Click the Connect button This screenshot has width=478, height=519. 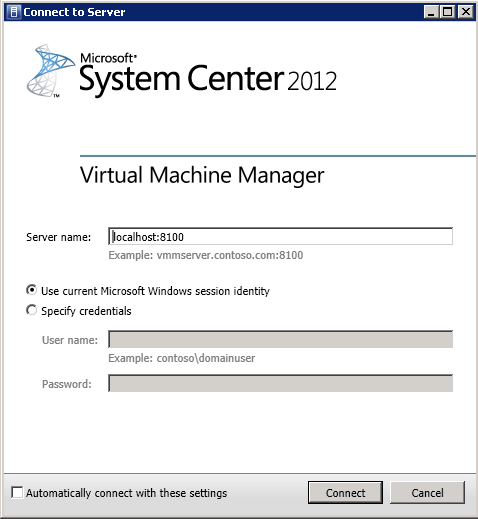pyautogui.click(x=345, y=492)
